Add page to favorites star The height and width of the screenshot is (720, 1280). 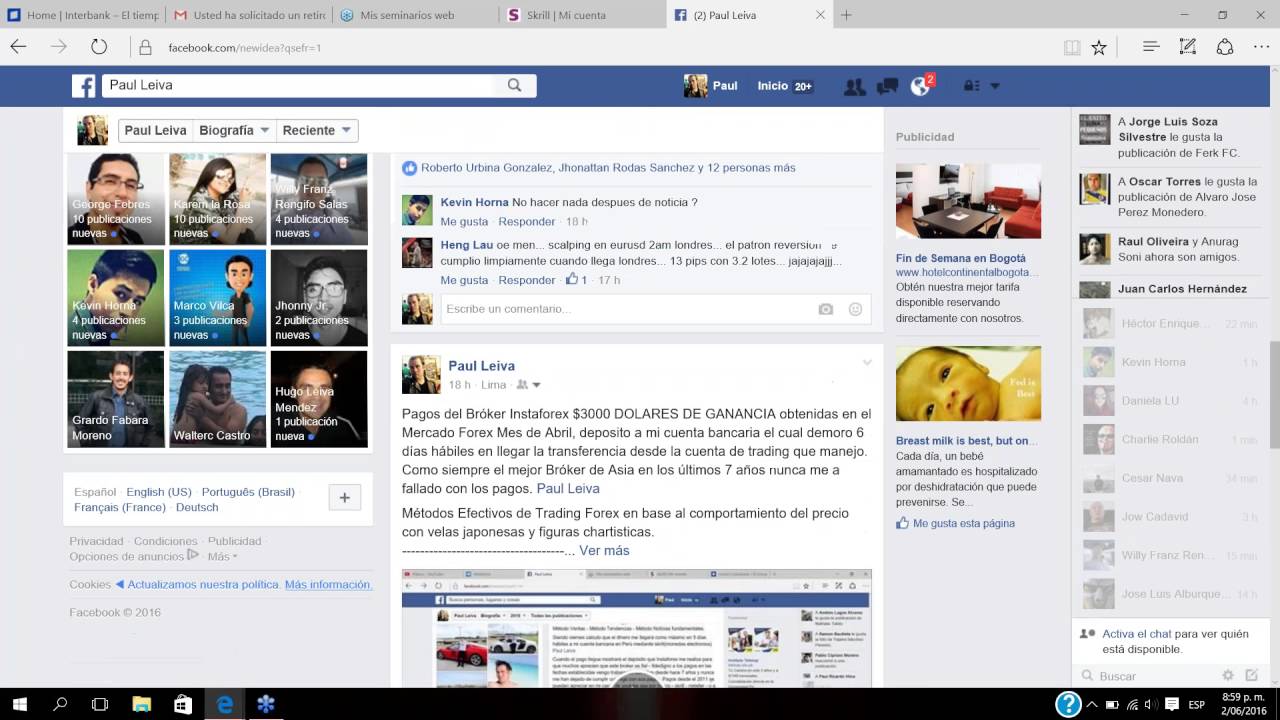pos(1099,47)
